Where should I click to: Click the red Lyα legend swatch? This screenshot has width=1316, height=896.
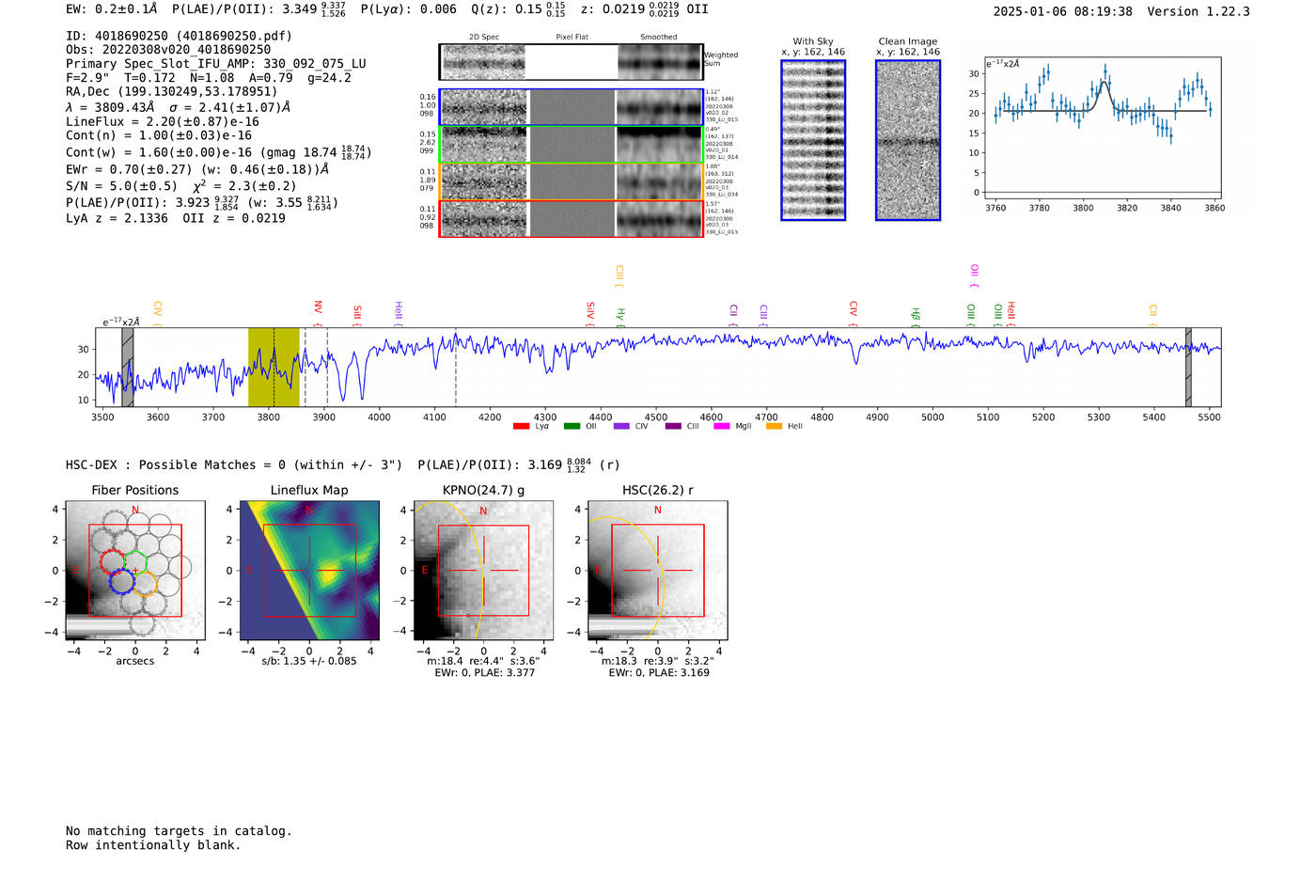click(521, 426)
